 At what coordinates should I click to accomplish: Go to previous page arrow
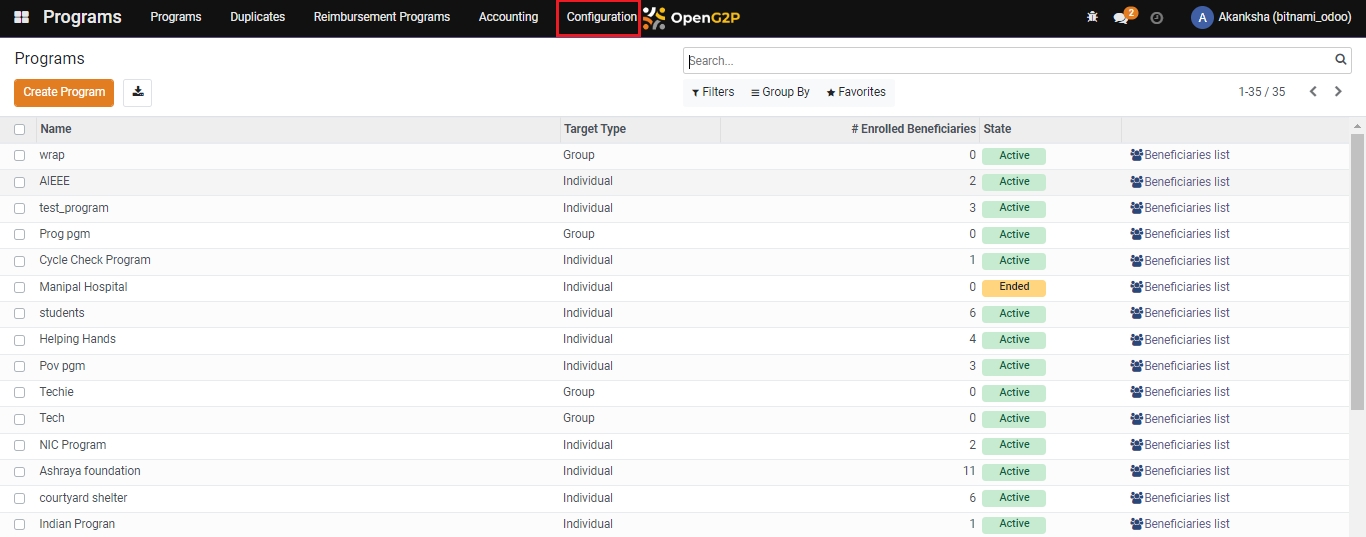tap(1313, 92)
